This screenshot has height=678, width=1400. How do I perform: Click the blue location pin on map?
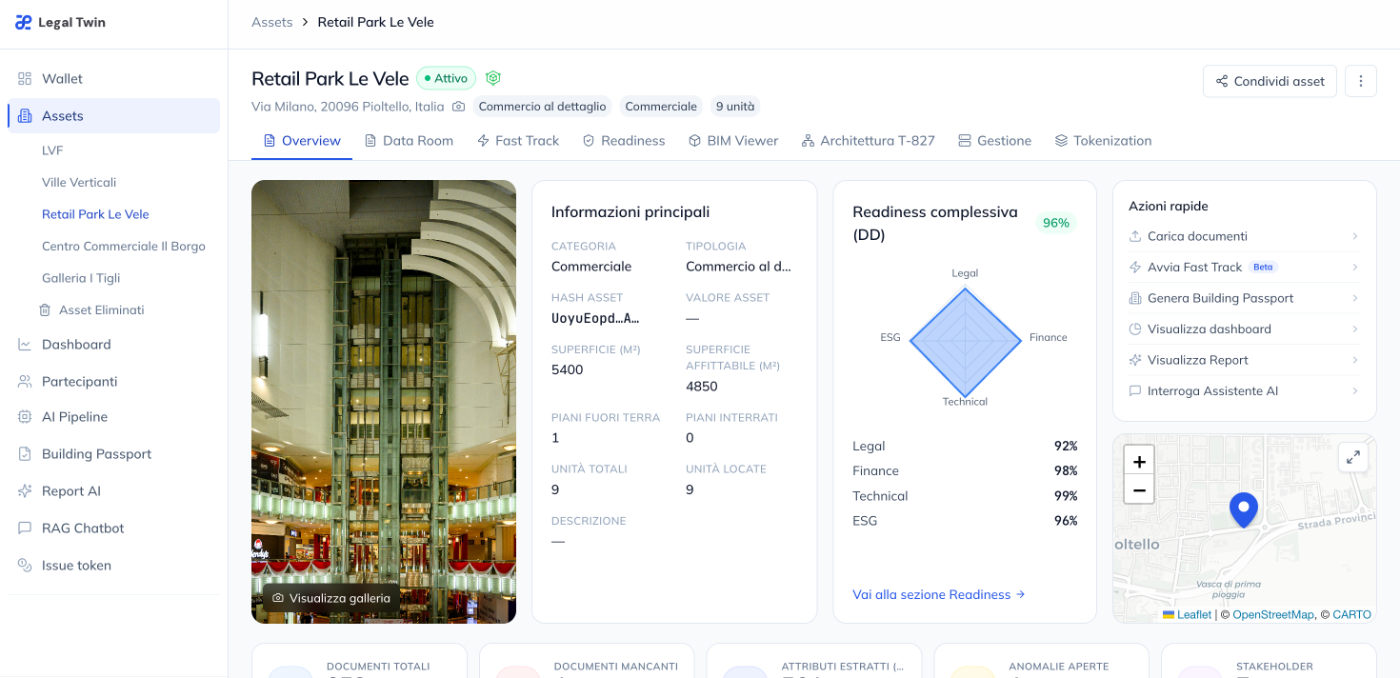(1243, 509)
